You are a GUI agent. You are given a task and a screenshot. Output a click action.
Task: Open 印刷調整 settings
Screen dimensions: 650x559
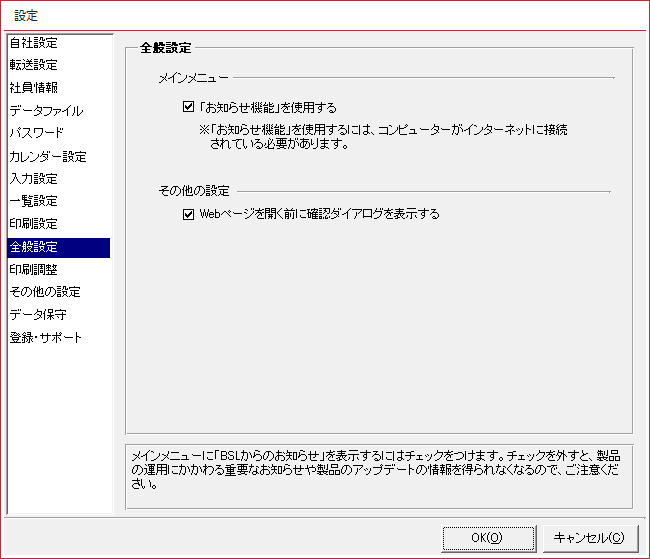(x=34, y=269)
